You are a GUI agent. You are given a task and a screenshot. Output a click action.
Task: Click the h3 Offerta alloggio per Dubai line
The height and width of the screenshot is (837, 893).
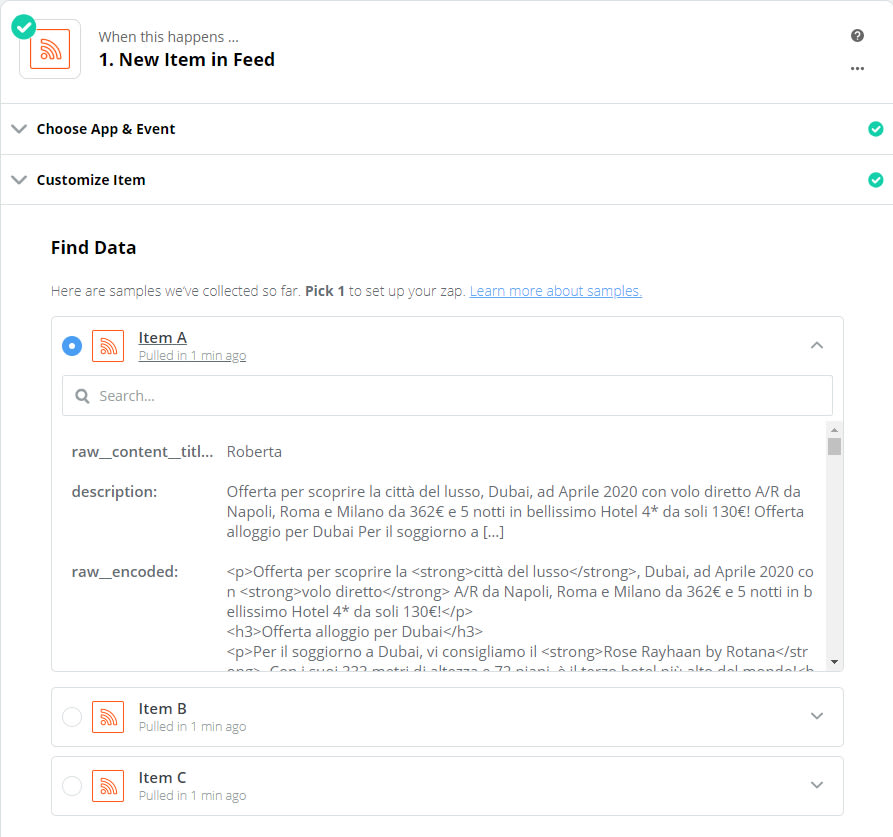click(354, 631)
